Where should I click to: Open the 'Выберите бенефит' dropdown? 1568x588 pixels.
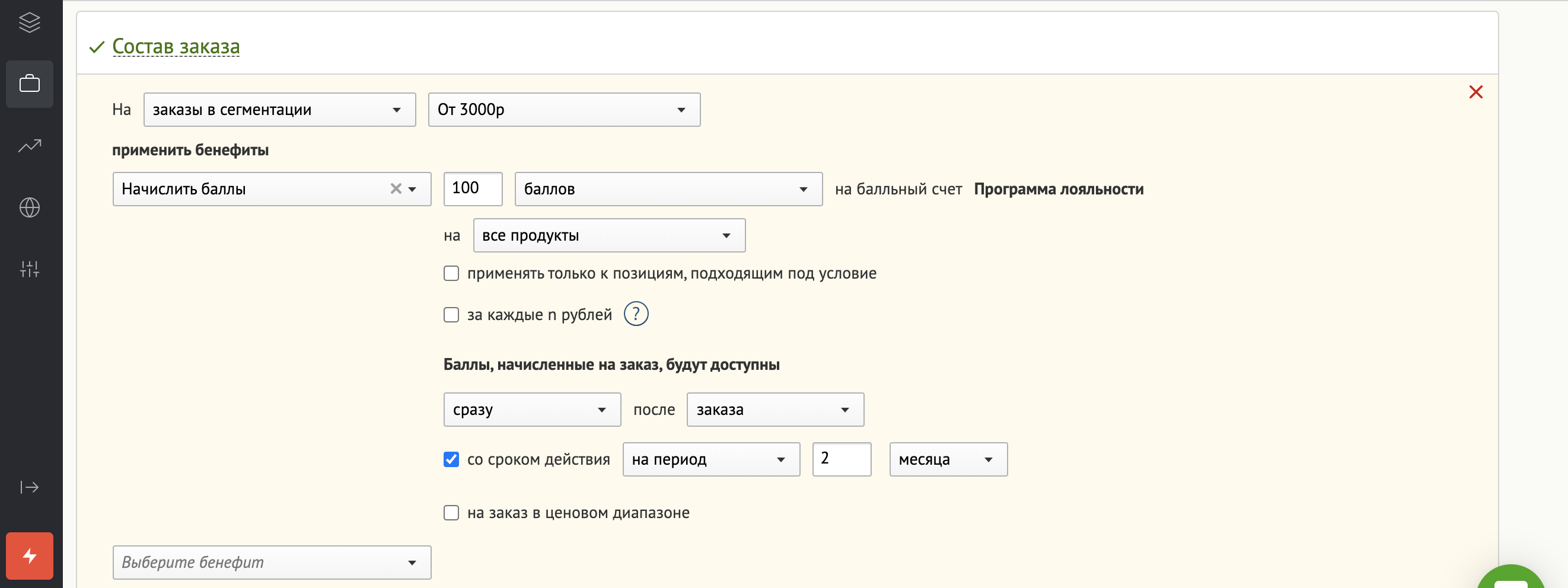(x=272, y=563)
